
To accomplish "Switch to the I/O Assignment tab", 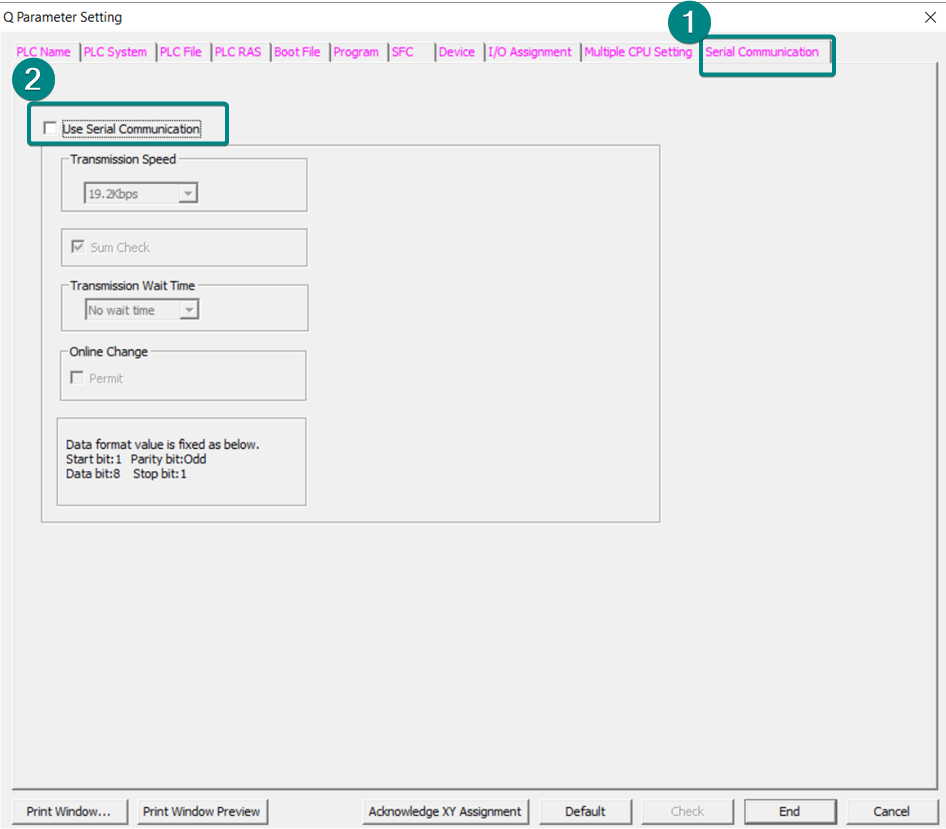I will pos(530,52).
